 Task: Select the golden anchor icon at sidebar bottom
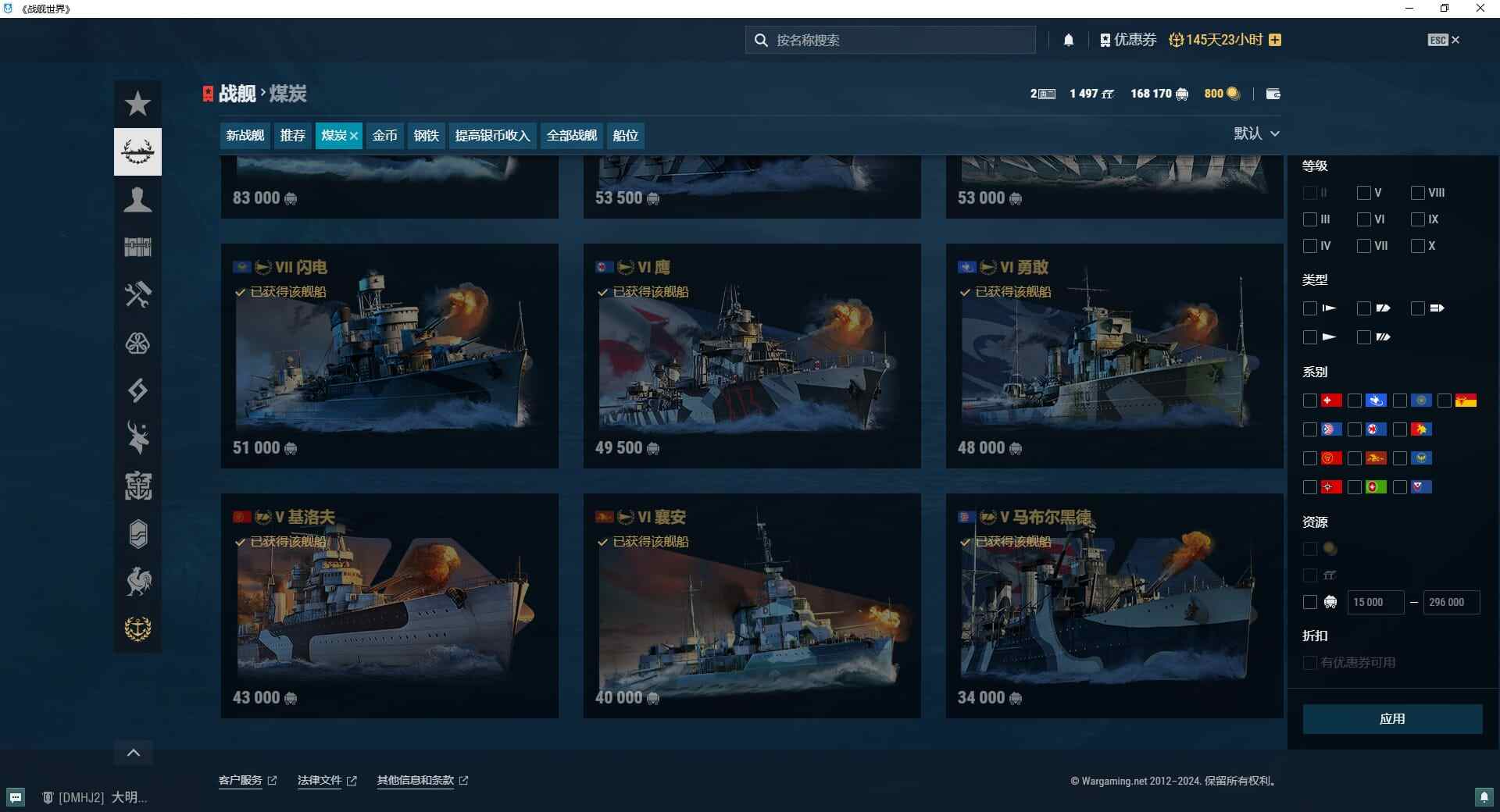(137, 629)
